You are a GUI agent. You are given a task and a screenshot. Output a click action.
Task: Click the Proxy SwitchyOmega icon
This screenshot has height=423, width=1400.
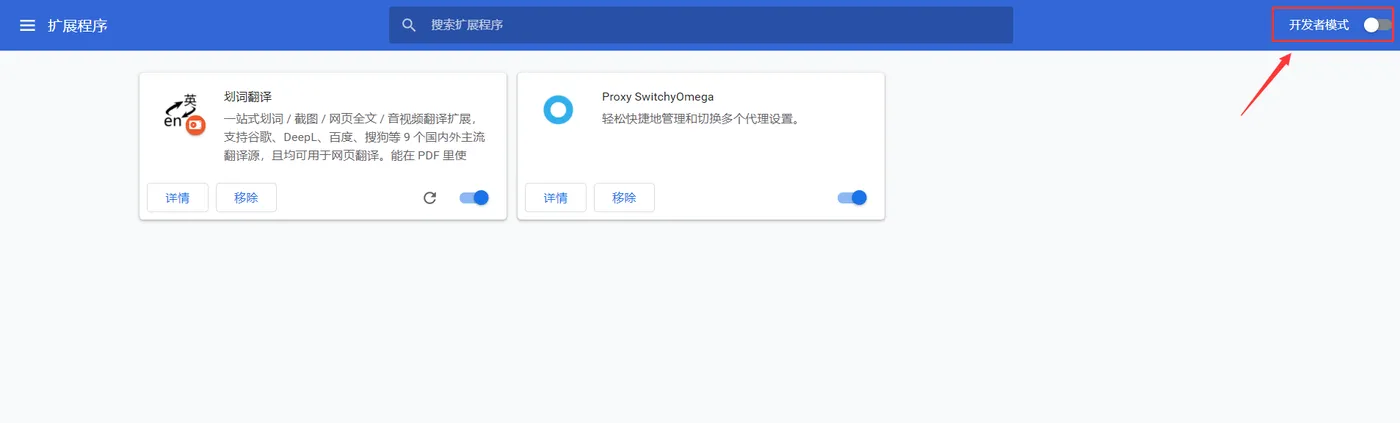pyautogui.click(x=558, y=110)
